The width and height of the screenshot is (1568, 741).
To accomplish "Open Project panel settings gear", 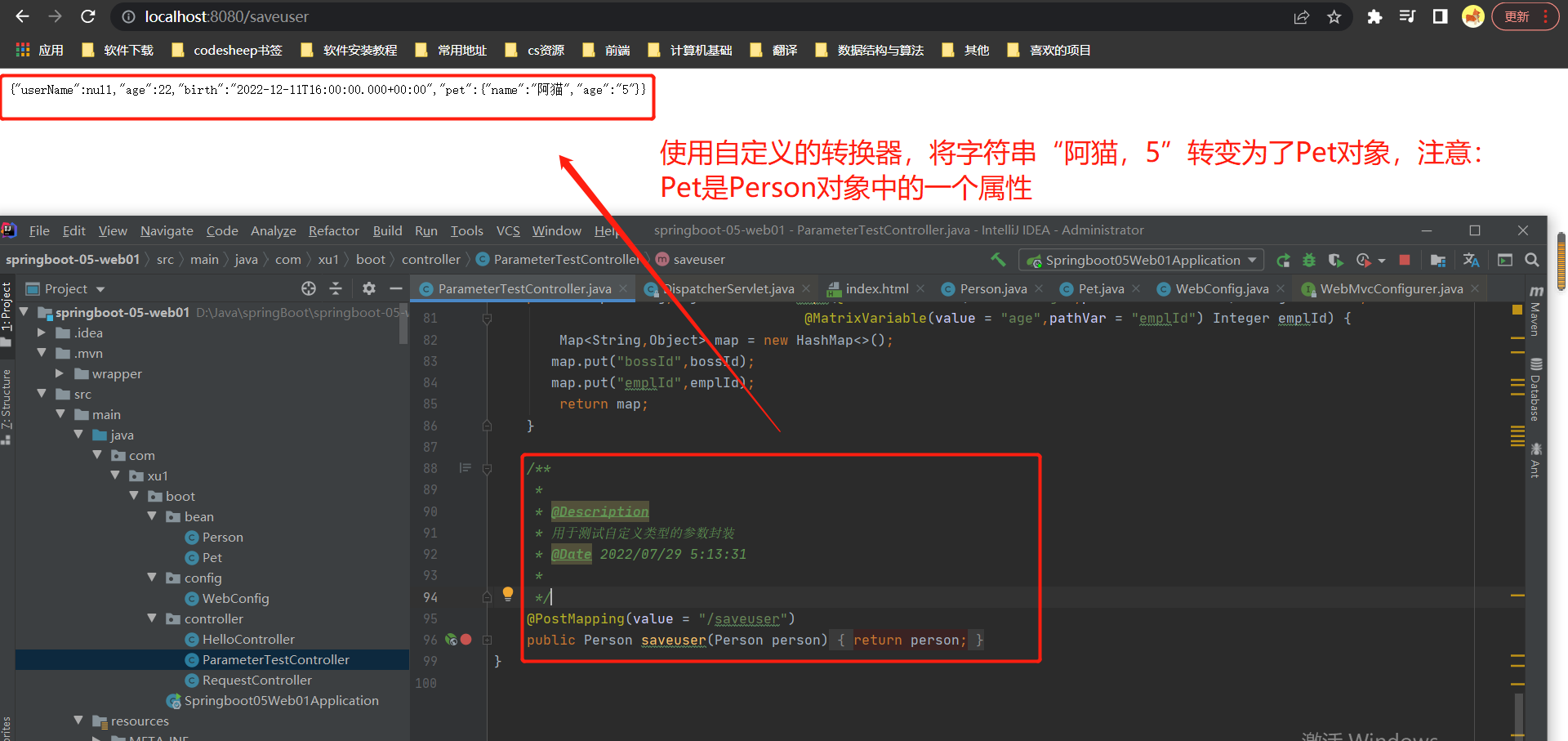I will click(x=369, y=288).
